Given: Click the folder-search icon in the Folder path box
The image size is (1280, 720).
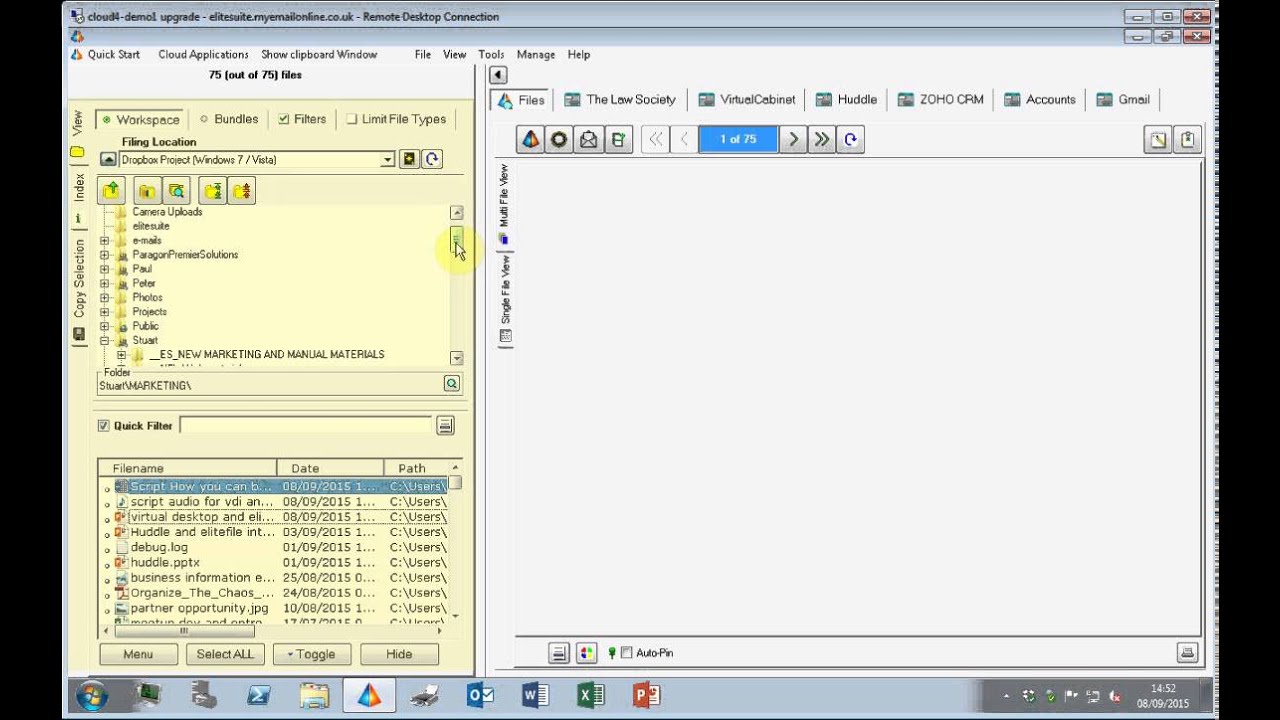Looking at the screenshot, I should click(452, 383).
